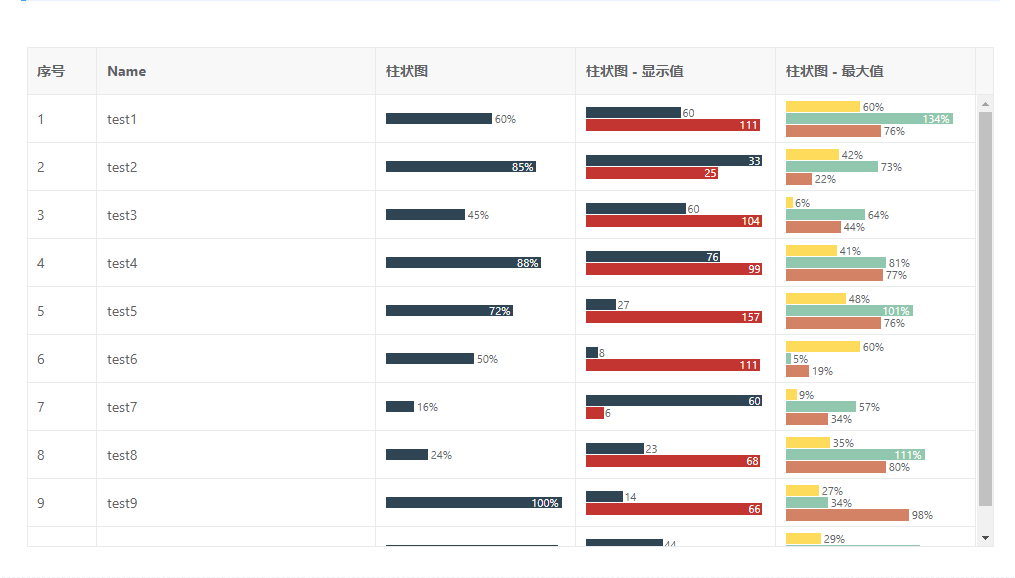
Task: Select the 柱状图 - 显示值 column header
Action: pyautogui.click(x=635, y=71)
